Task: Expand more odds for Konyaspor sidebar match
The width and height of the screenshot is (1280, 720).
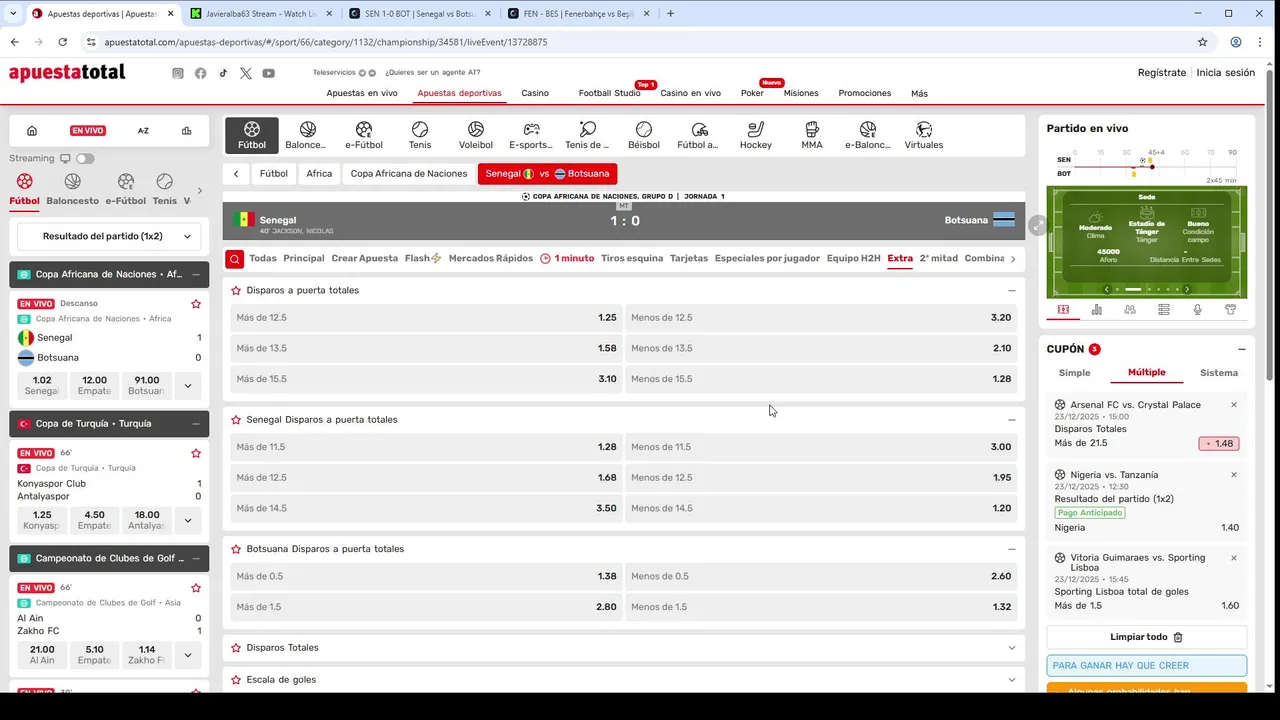Action: pos(188,520)
